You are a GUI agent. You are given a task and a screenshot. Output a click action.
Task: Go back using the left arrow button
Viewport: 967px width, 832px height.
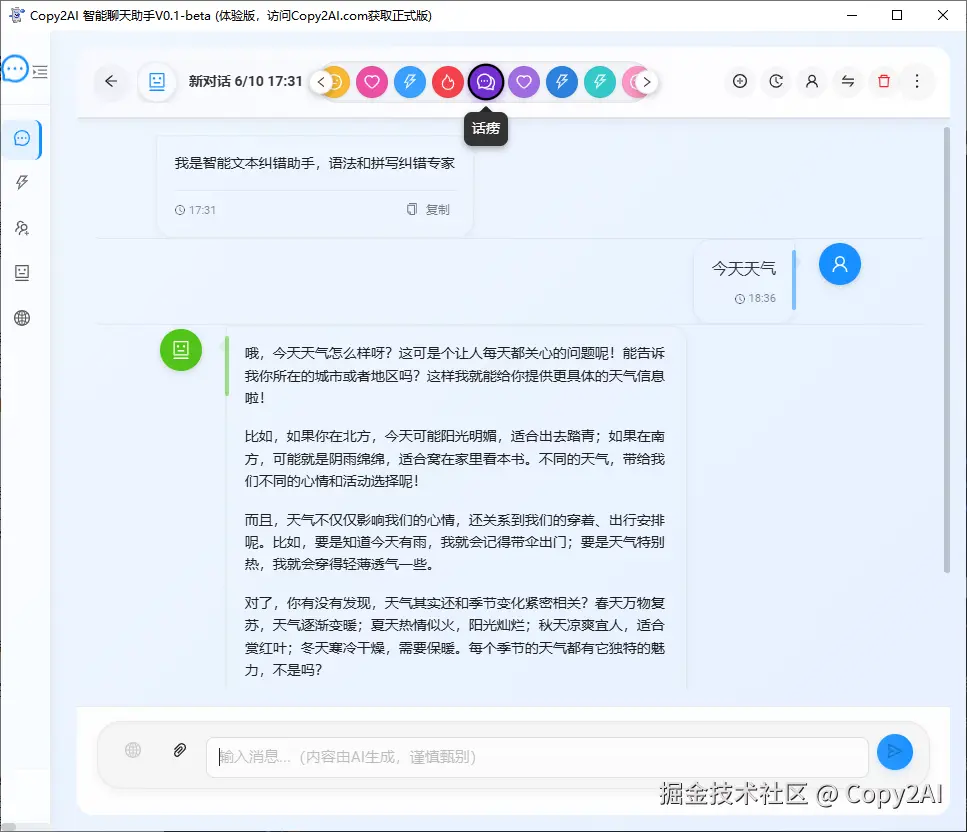point(111,81)
